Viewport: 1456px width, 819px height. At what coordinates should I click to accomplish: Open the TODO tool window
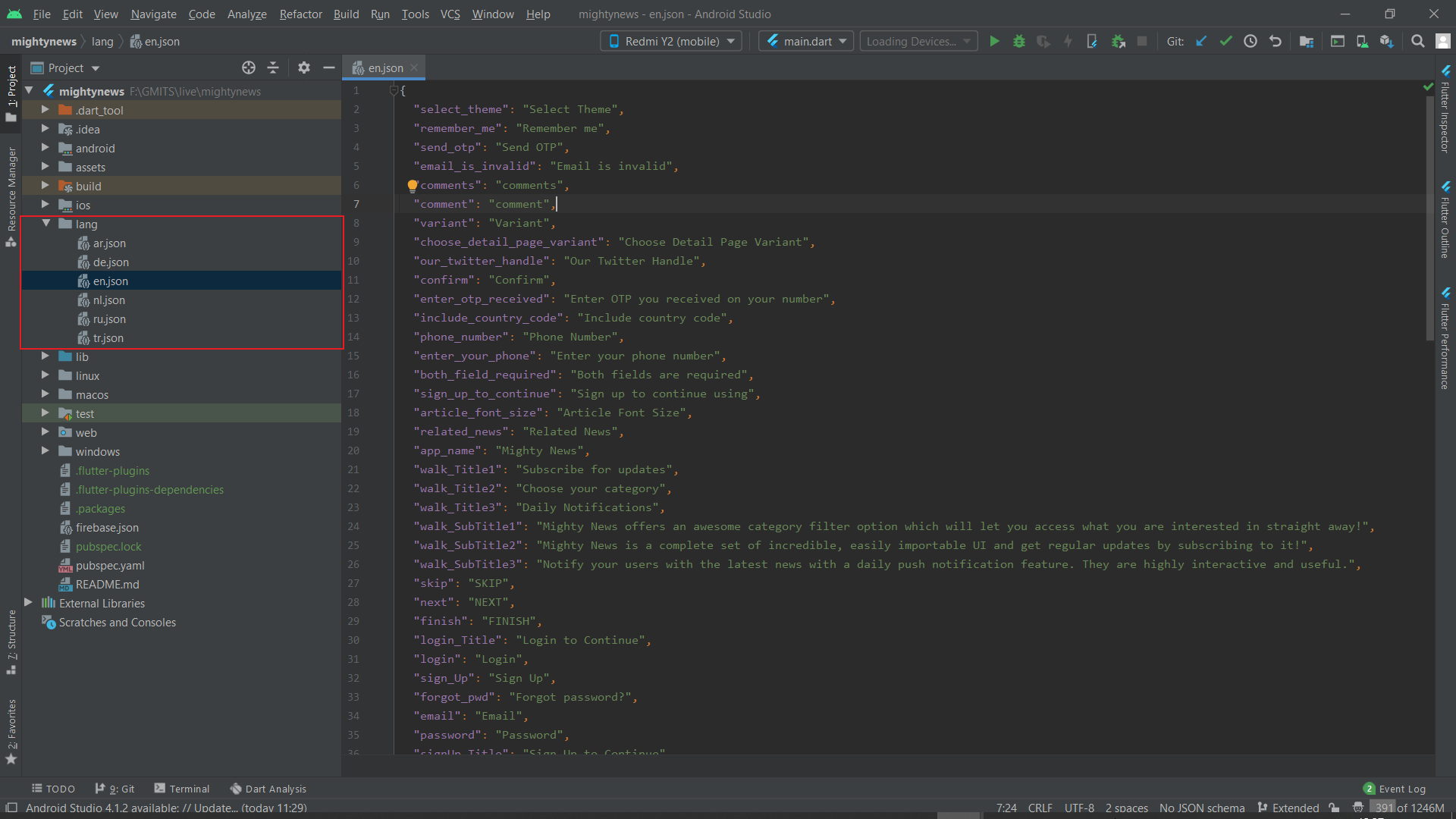point(53,789)
